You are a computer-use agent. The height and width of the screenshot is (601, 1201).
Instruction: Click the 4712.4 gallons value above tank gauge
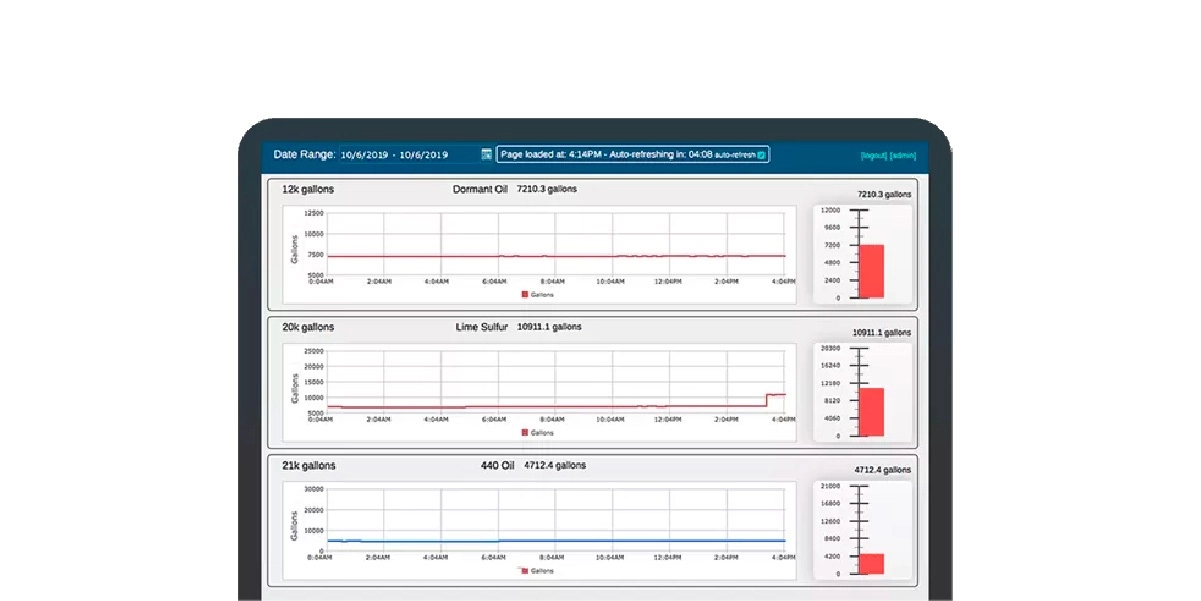click(x=883, y=469)
